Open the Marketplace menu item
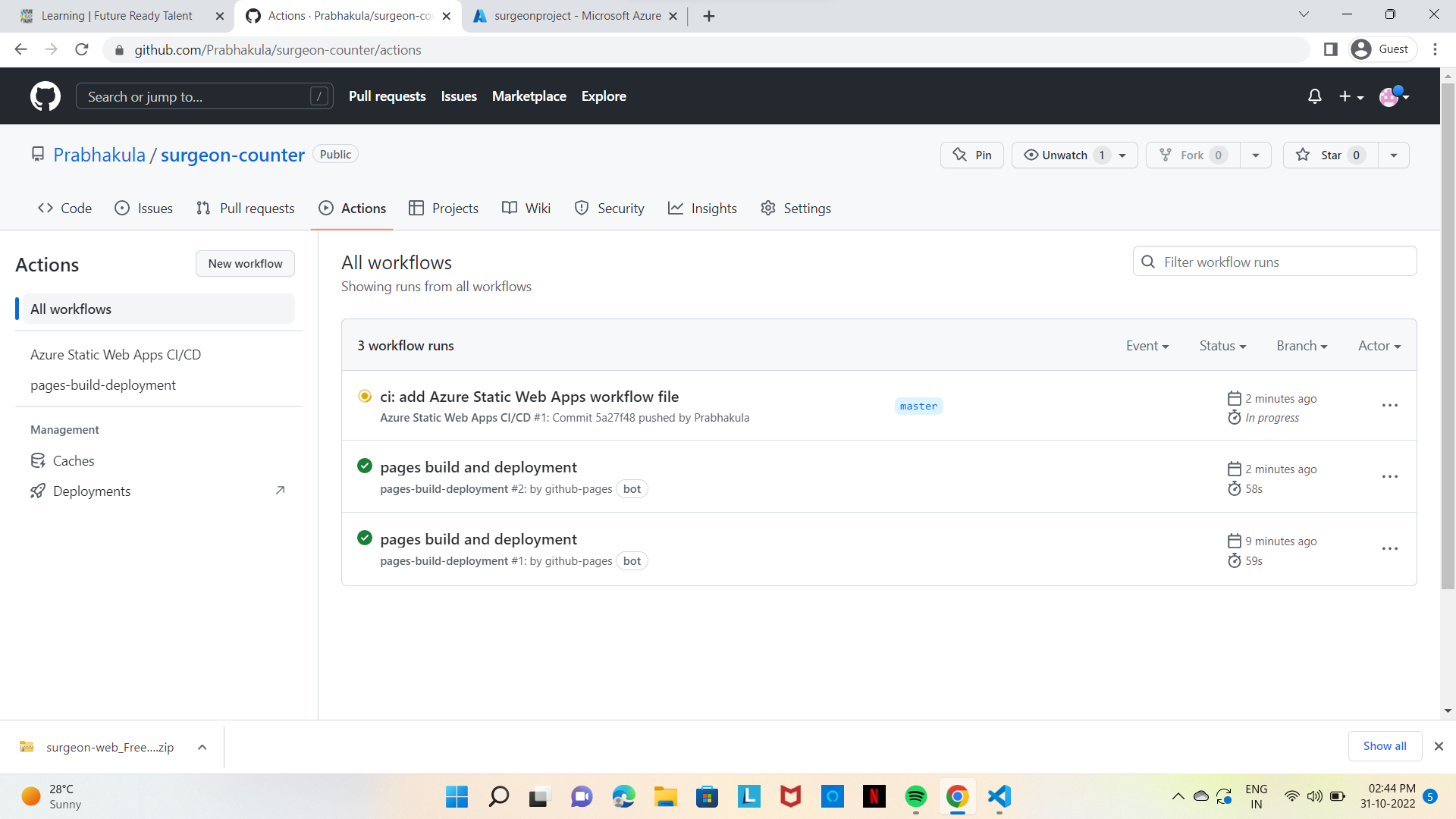This screenshot has height=819, width=1456. pyautogui.click(x=529, y=96)
